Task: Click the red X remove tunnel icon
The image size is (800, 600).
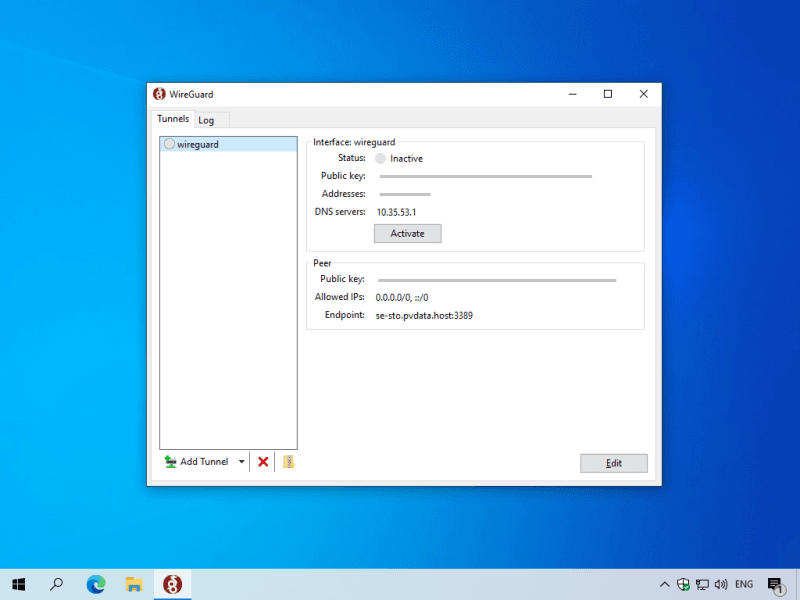Action: 263,462
